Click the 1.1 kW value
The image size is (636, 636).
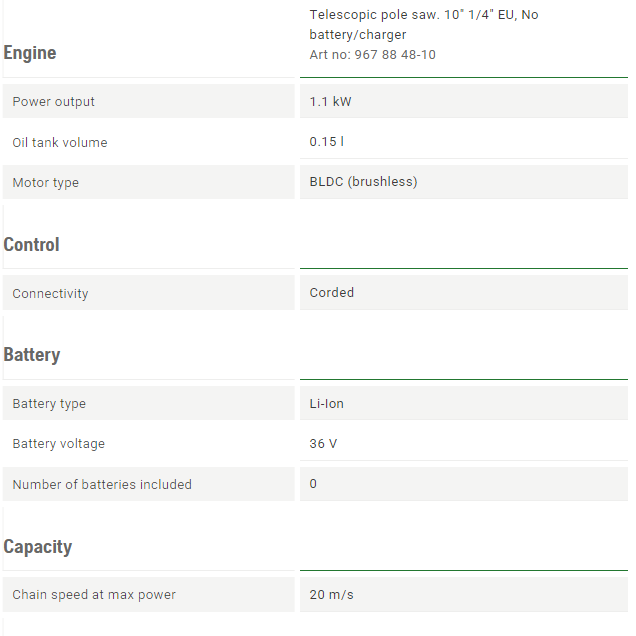331,101
